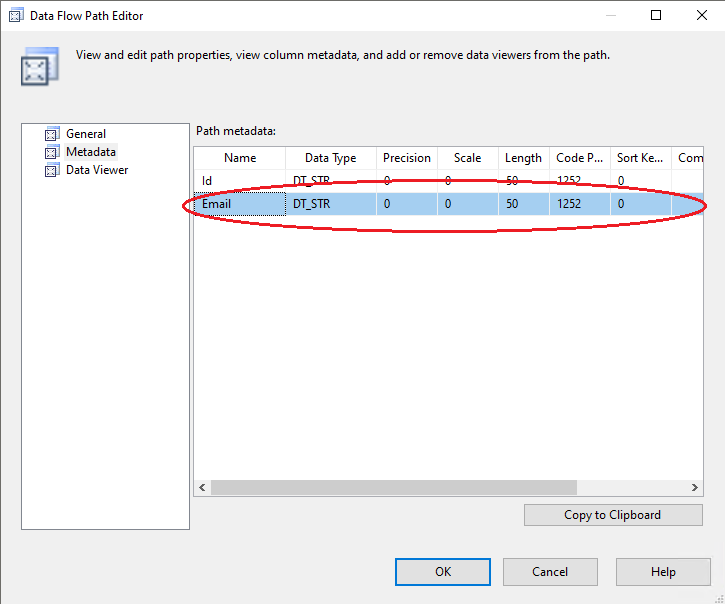Switch to the Data Viewer page

97,170
